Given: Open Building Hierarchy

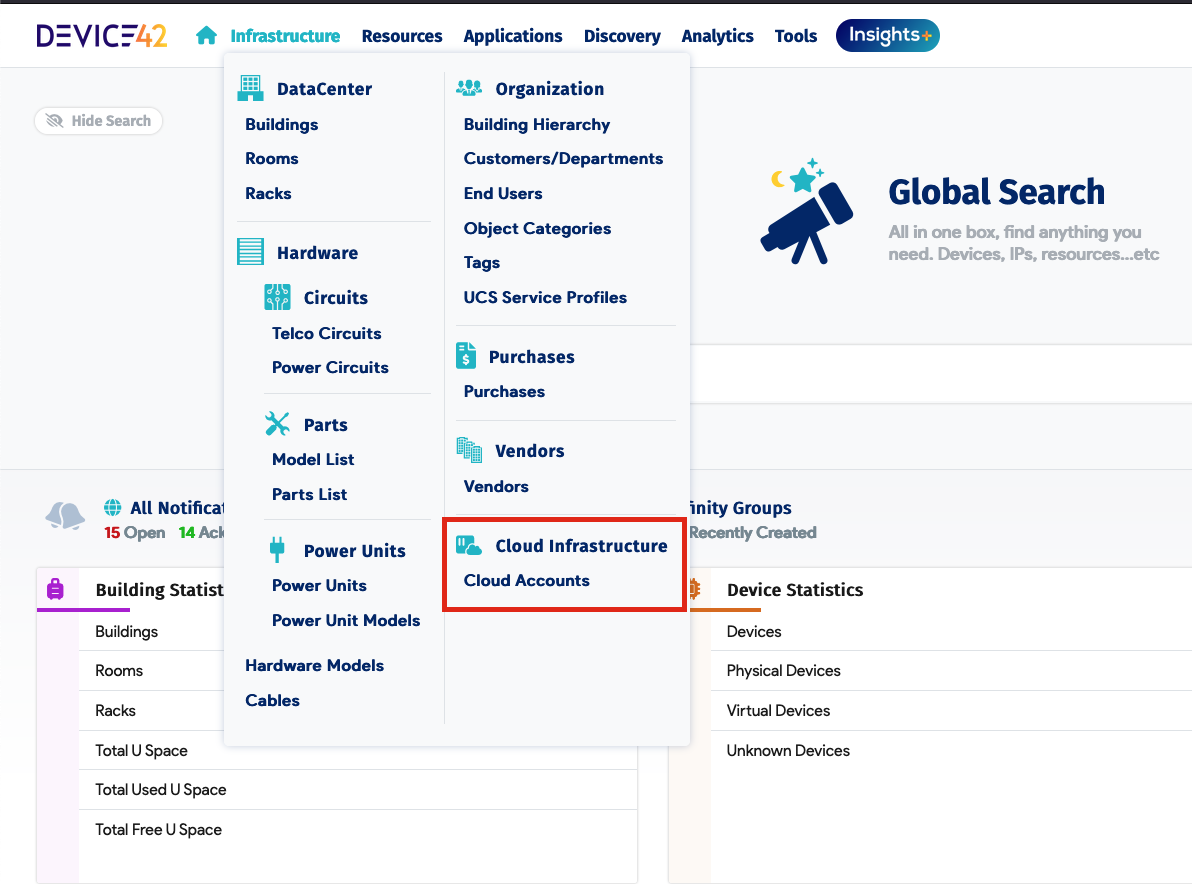Looking at the screenshot, I should [x=537, y=125].
